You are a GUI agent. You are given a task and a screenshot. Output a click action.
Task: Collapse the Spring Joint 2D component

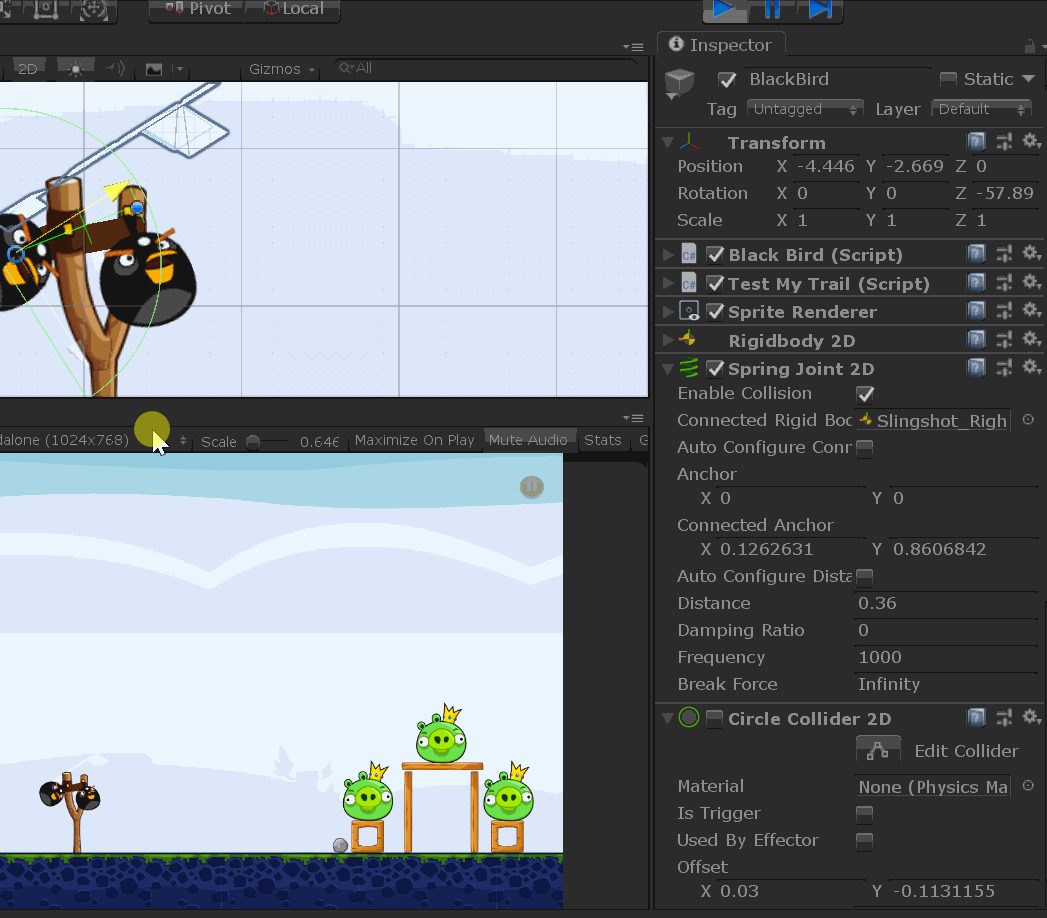[x=667, y=369]
